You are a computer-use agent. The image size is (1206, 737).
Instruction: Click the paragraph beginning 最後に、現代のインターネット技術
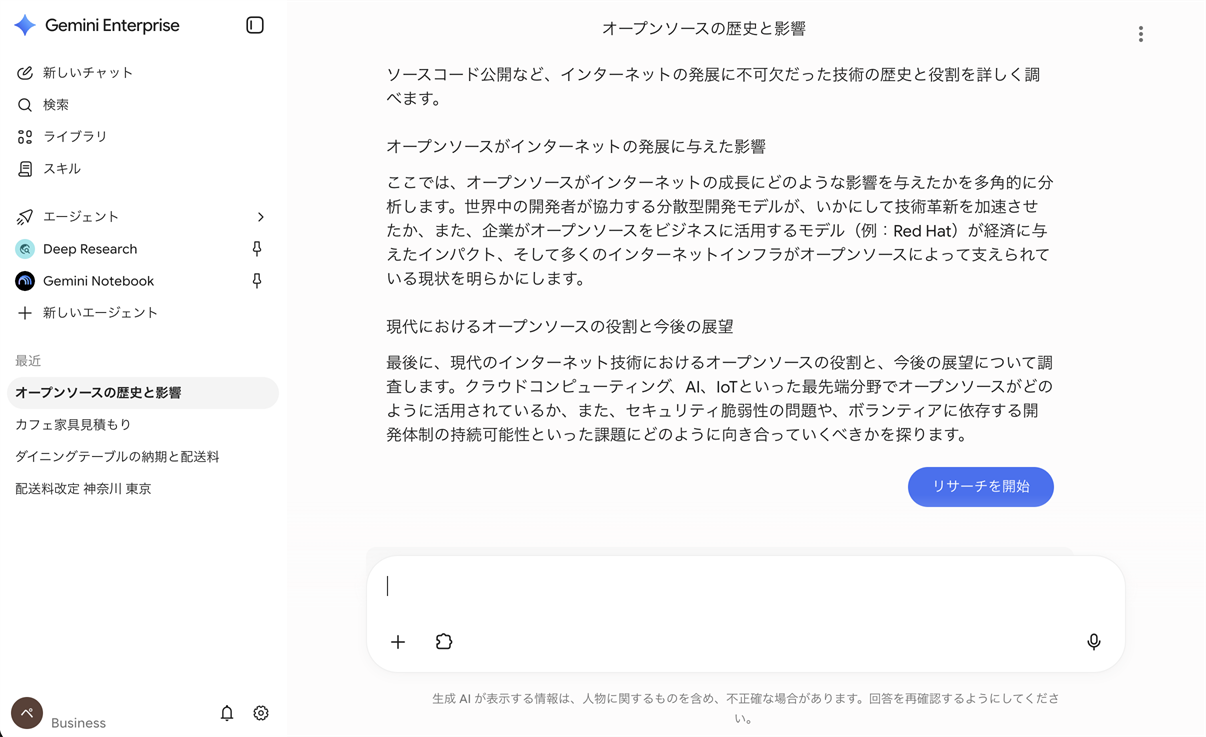point(720,399)
